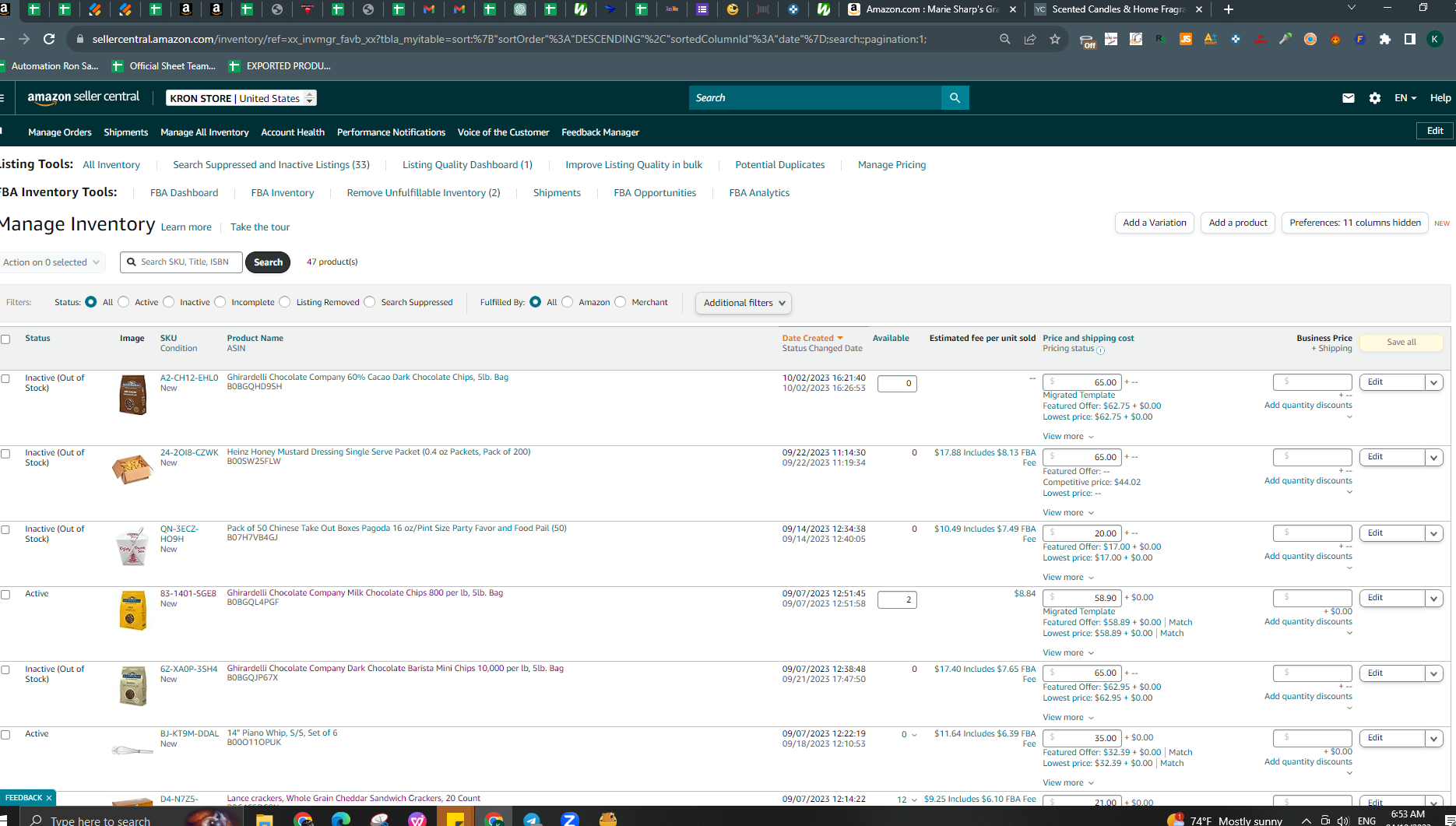Screen dimensions: 1456x826
Task: Click the zoom magnifier icon in address bar
Action: (1005, 39)
